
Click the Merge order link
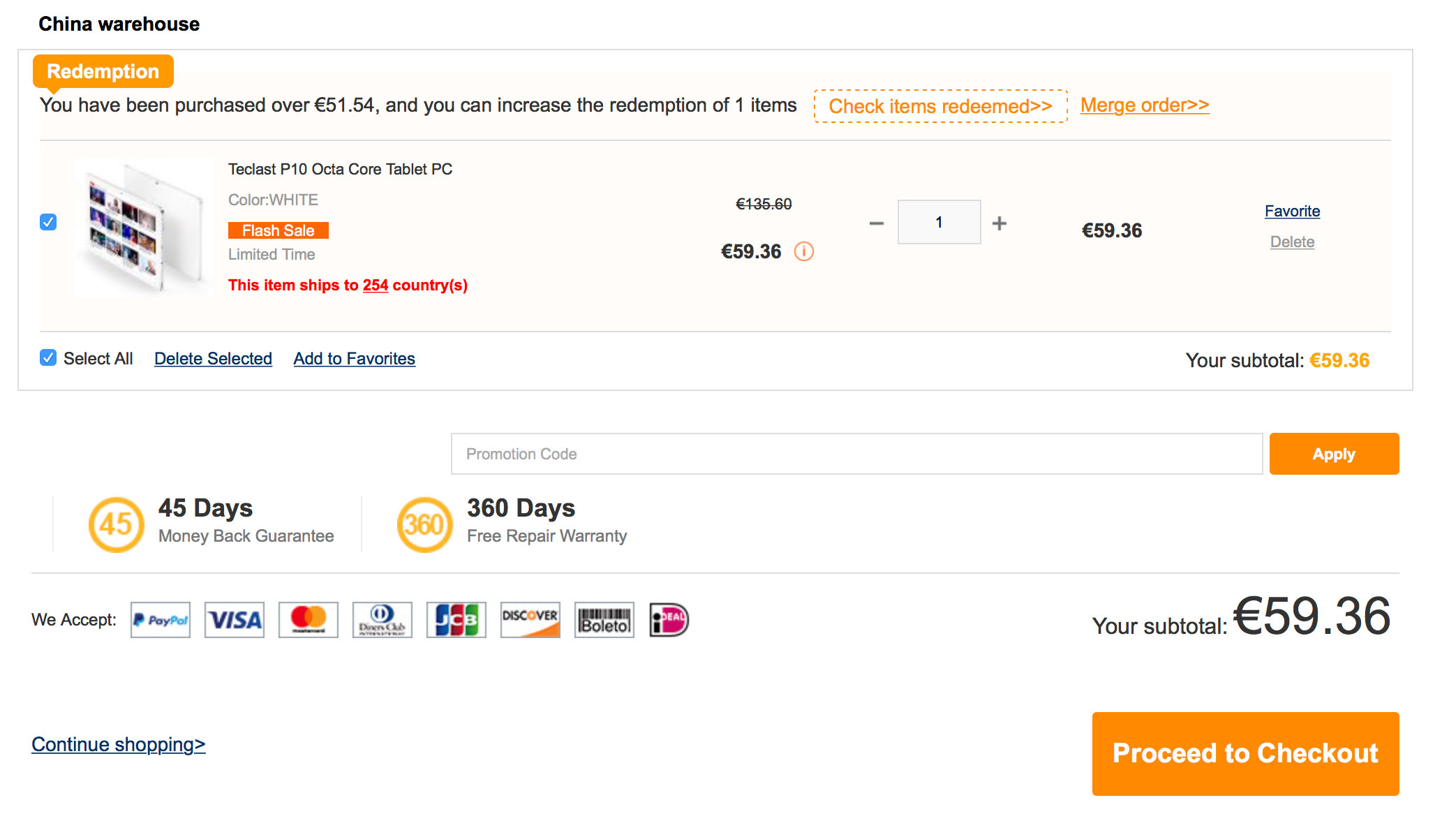1145,105
